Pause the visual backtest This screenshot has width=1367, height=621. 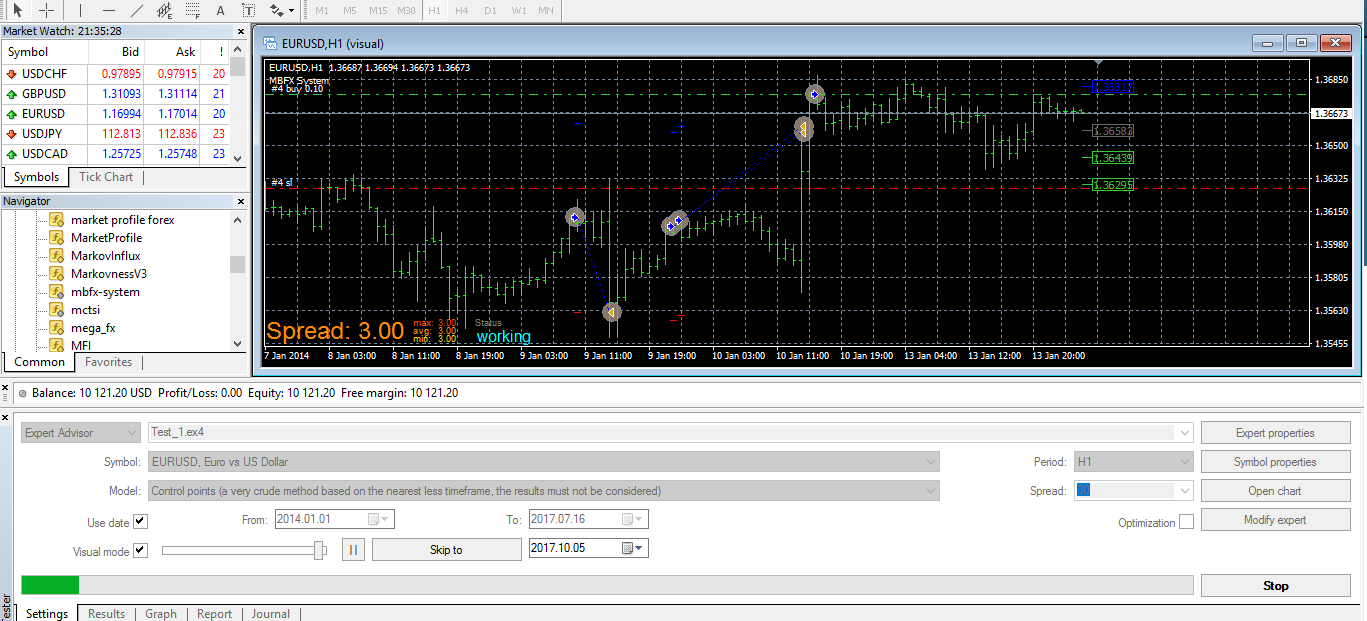click(353, 549)
